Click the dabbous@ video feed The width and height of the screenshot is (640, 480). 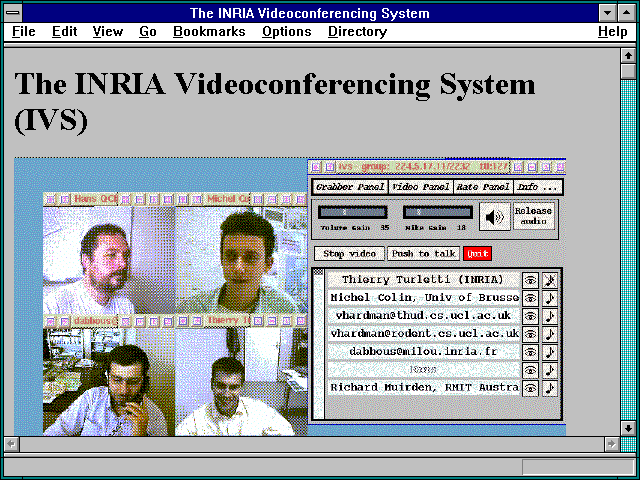click(x=109, y=382)
